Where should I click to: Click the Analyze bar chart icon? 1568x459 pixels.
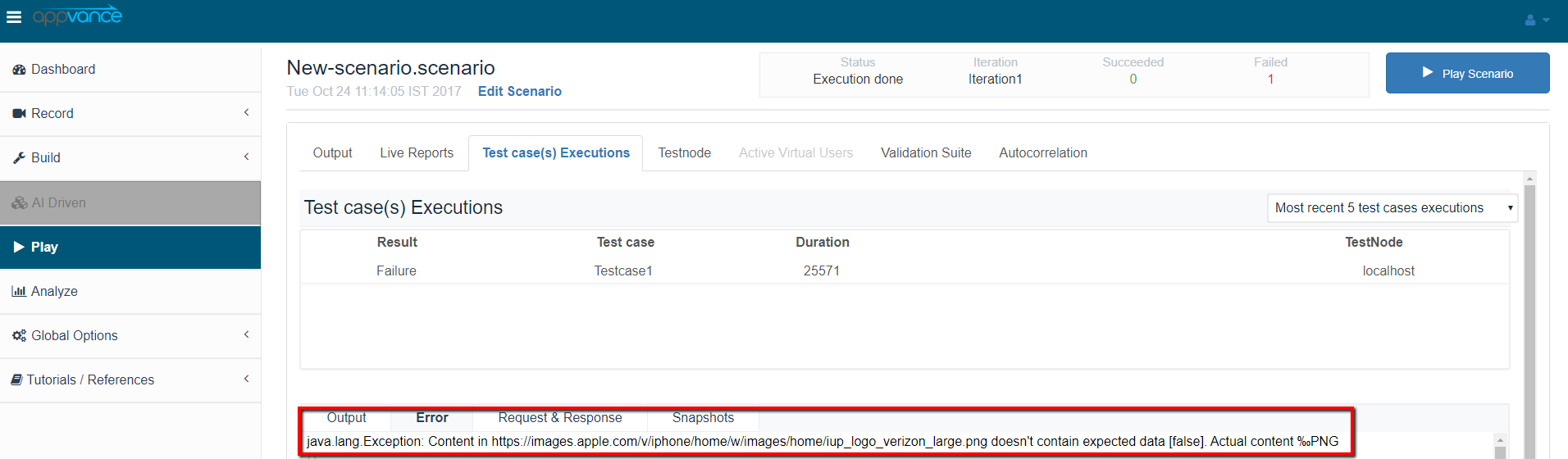pos(19,292)
